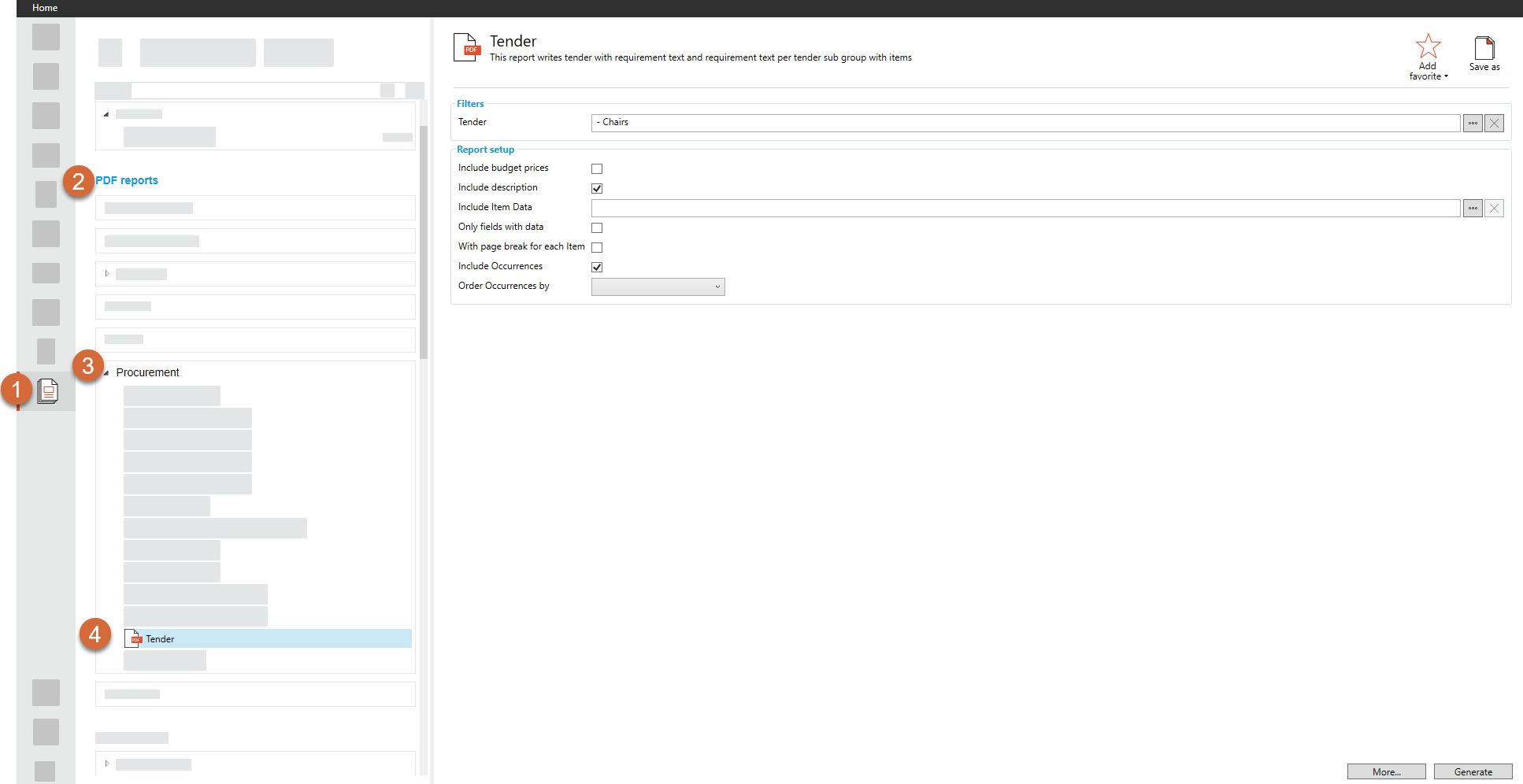Open the Reports icon in left sidebar
This screenshot has width=1523, height=784.
click(48, 390)
